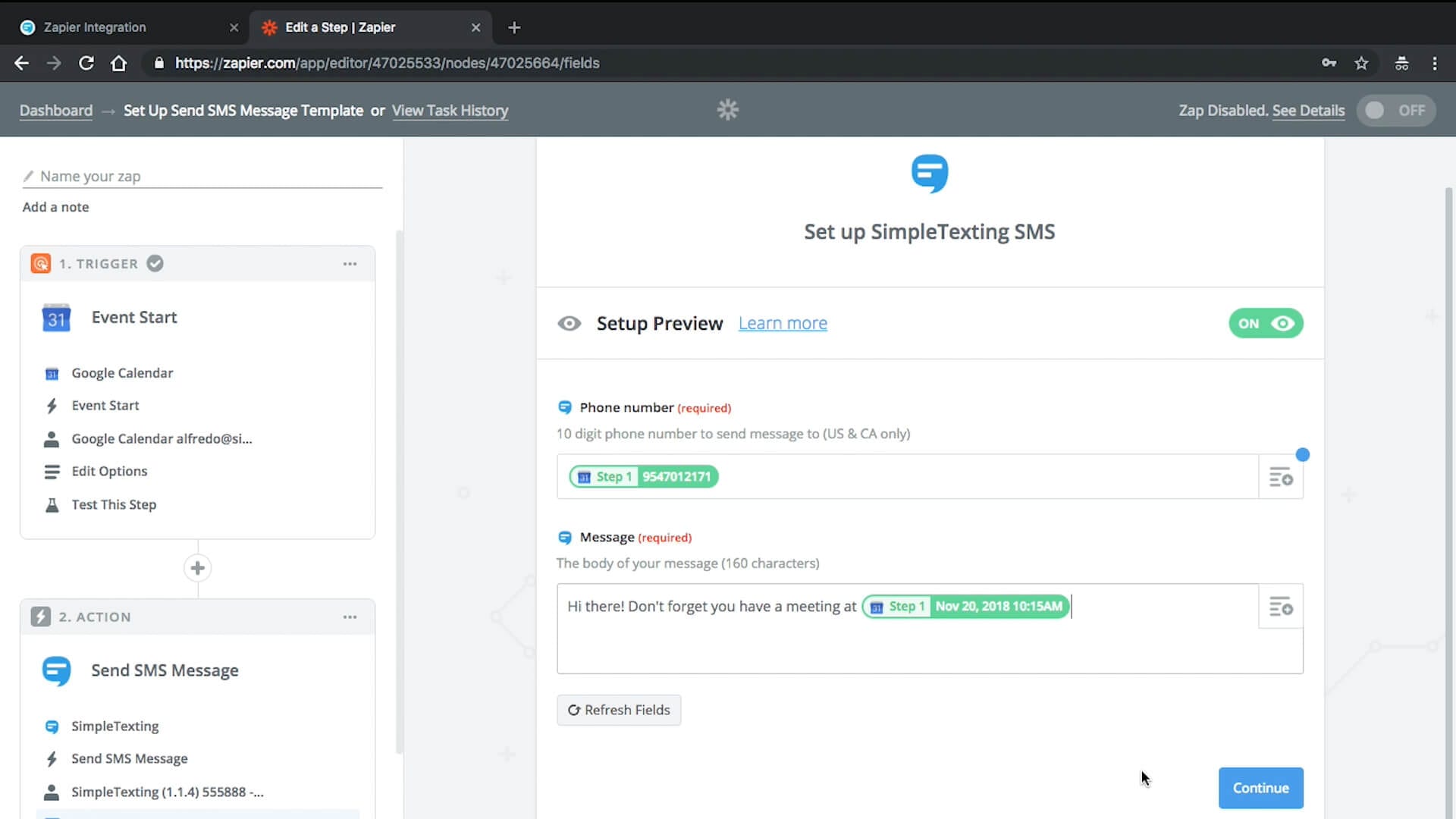Open the Learn more link

coord(783,324)
